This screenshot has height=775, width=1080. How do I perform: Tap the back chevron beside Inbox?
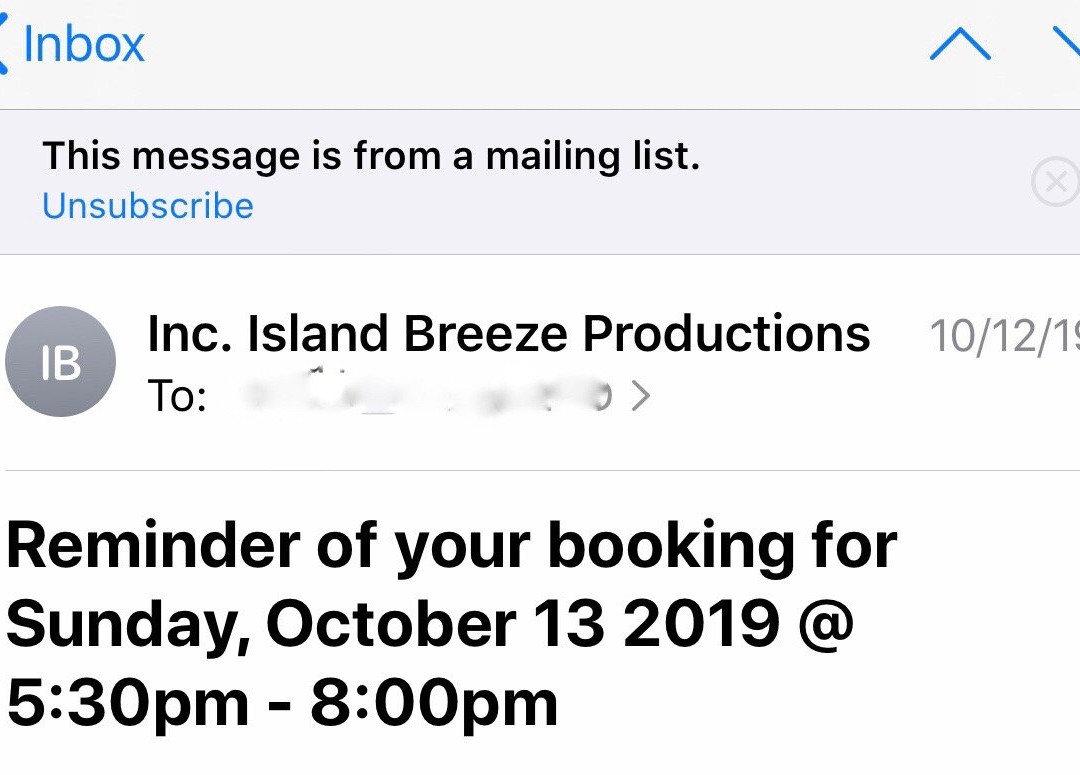pyautogui.click(x=3, y=44)
